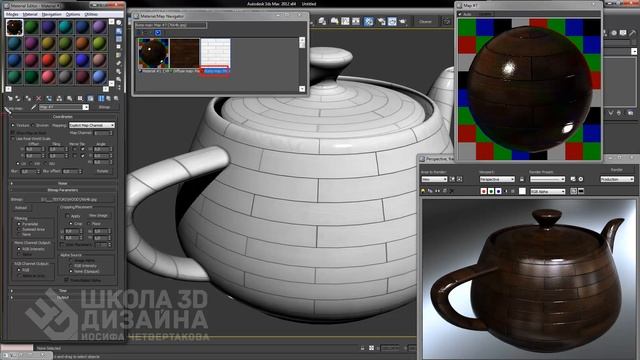Expand the Time rollout

[62, 291]
